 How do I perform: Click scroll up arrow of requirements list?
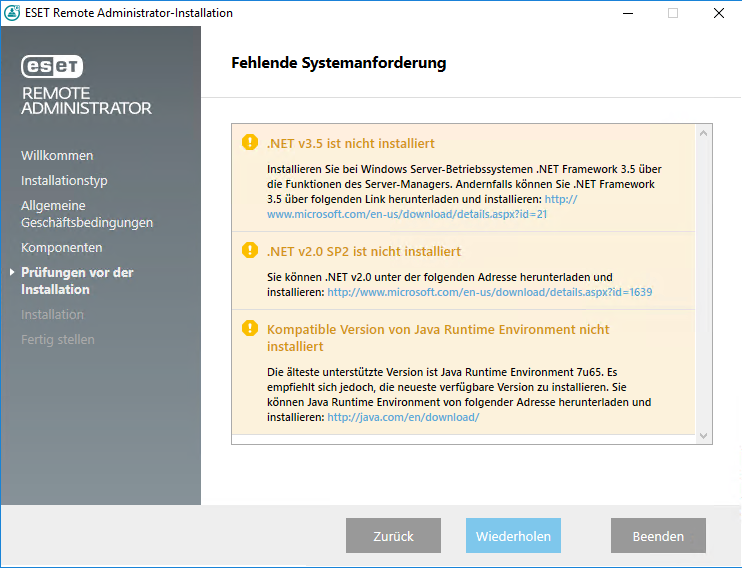703,133
